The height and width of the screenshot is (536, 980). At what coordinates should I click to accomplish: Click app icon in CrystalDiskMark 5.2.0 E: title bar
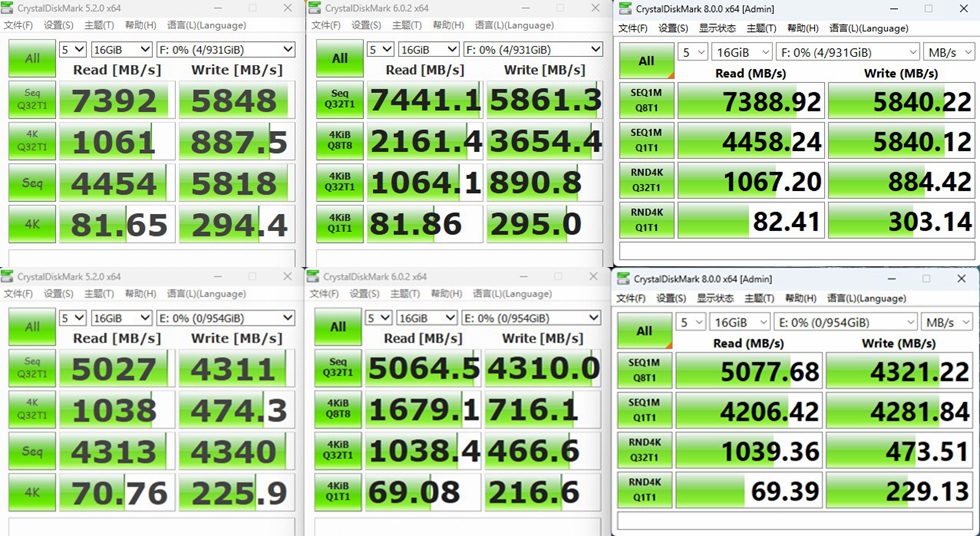pos(8,276)
